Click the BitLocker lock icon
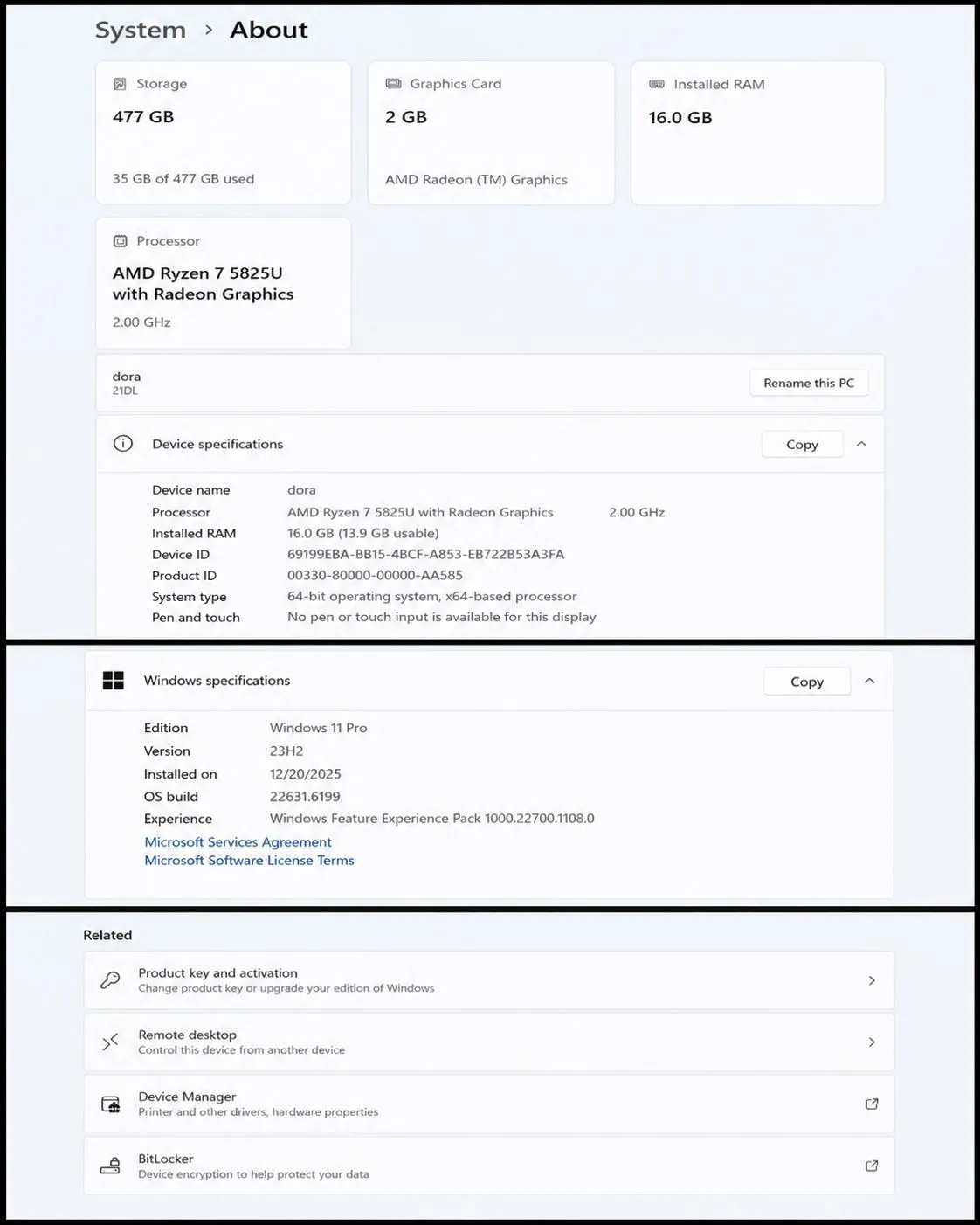Viewport: 980px width, 1225px height. pyautogui.click(x=110, y=1166)
